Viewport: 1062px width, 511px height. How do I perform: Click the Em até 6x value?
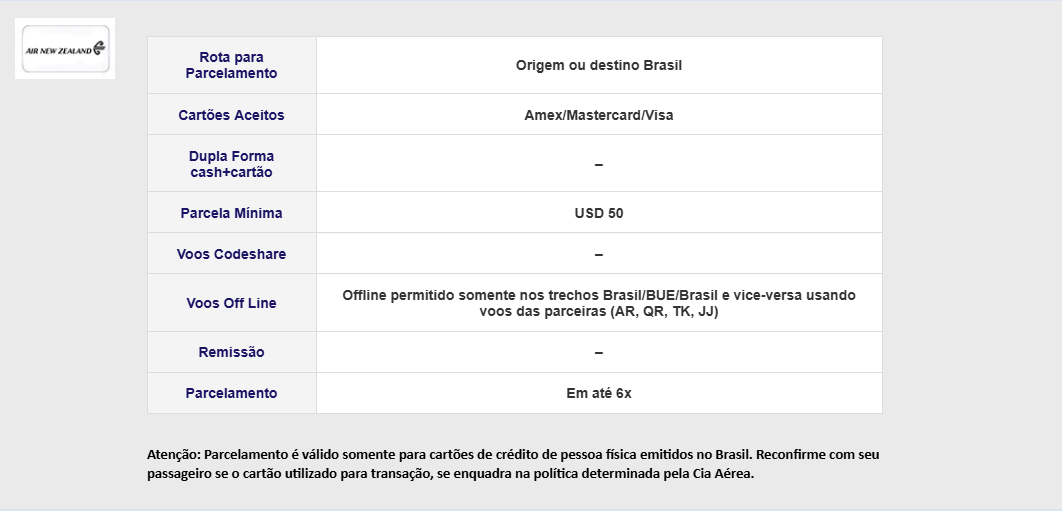[x=599, y=393]
